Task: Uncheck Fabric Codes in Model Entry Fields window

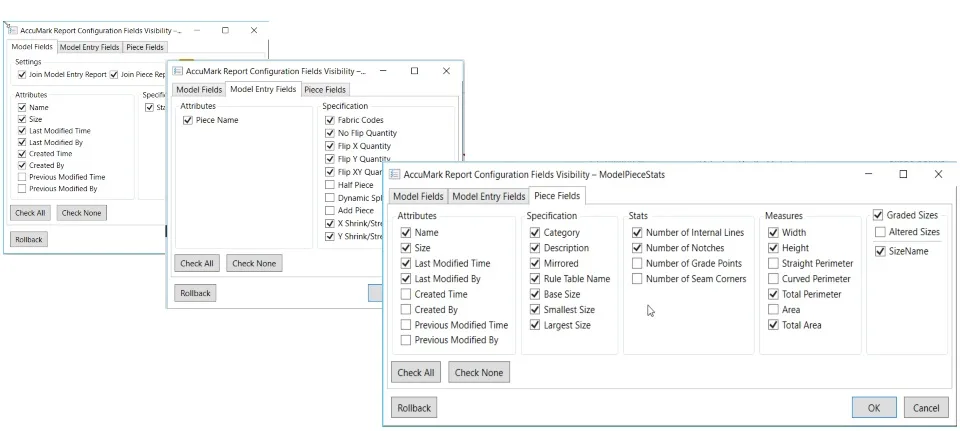Action: pos(330,121)
